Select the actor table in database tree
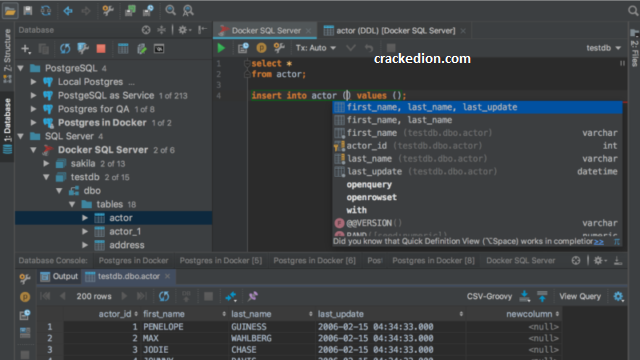Screen dimensions: 640x360 (114, 218)
